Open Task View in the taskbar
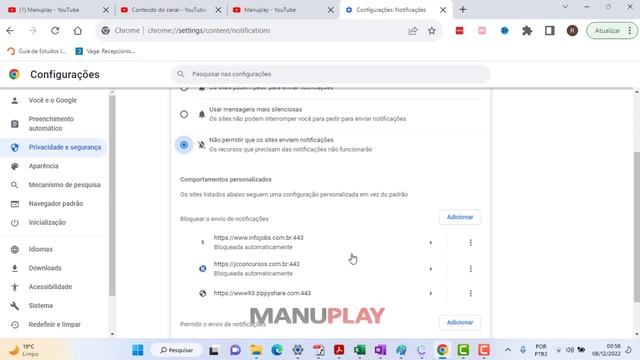 coord(213,350)
